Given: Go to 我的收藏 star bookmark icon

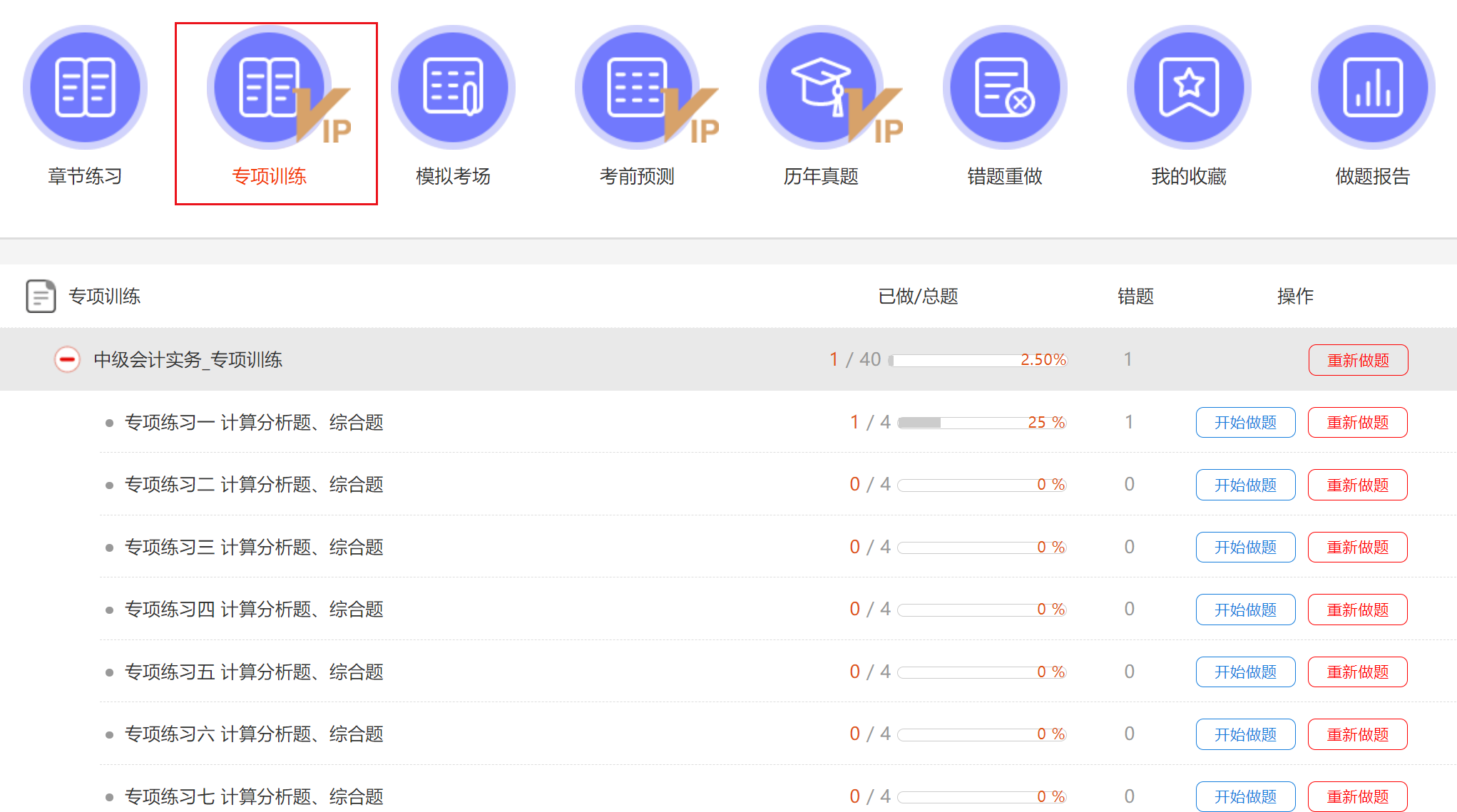Looking at the screenshot, I should 1189,88.
